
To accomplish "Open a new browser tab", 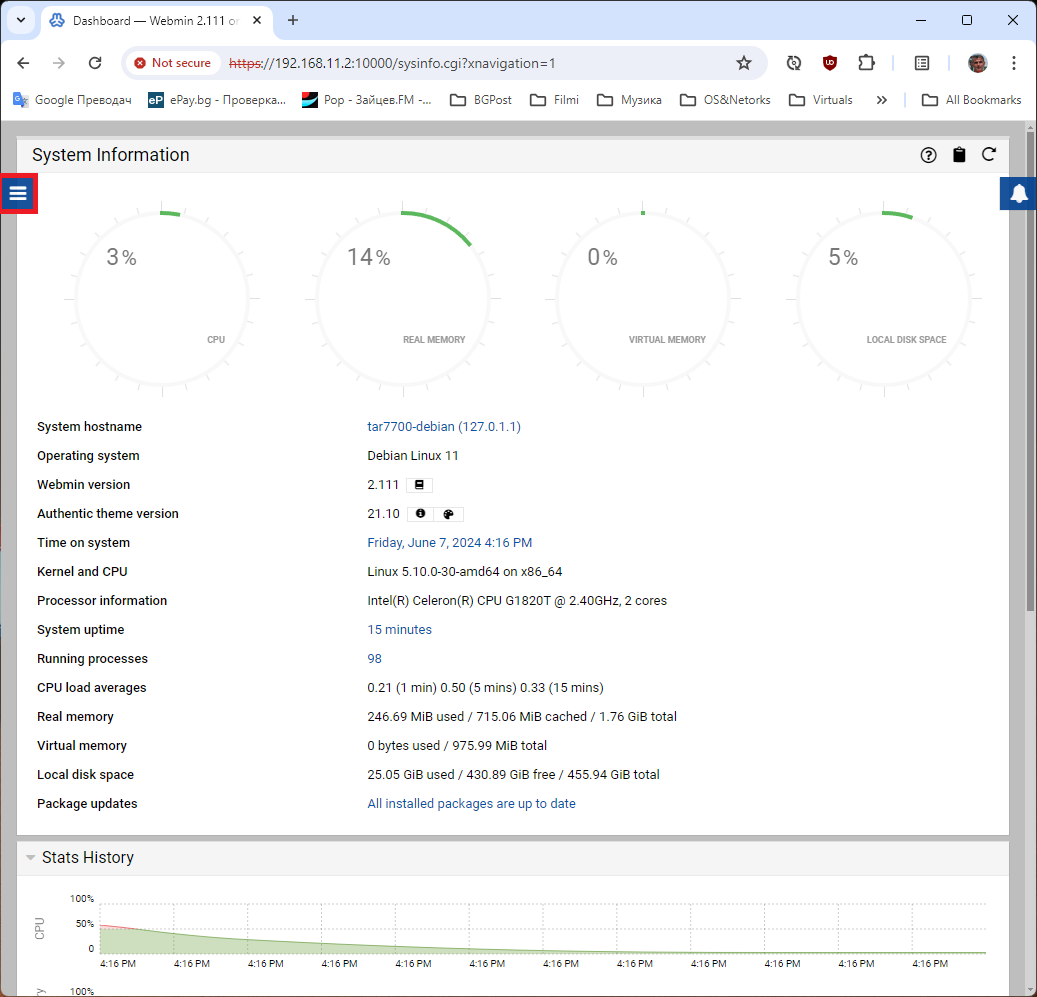I will [293, 20].
